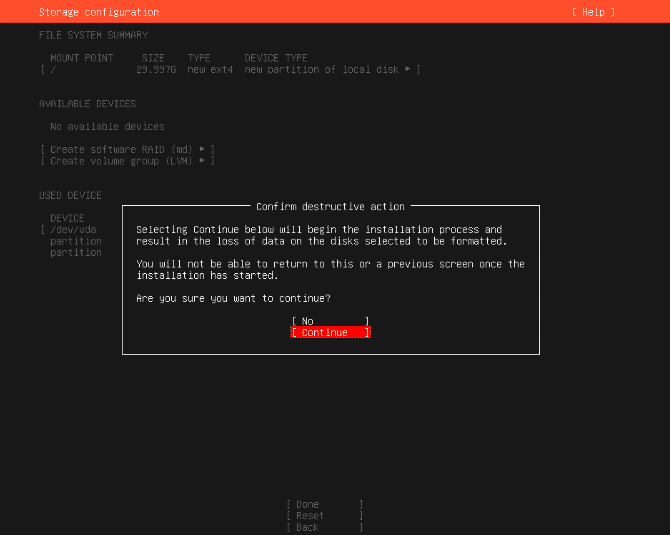Viewport: 670px width, 535px height.
Task: Open the root mount point row arrow
Action: [x=408, y=69]
